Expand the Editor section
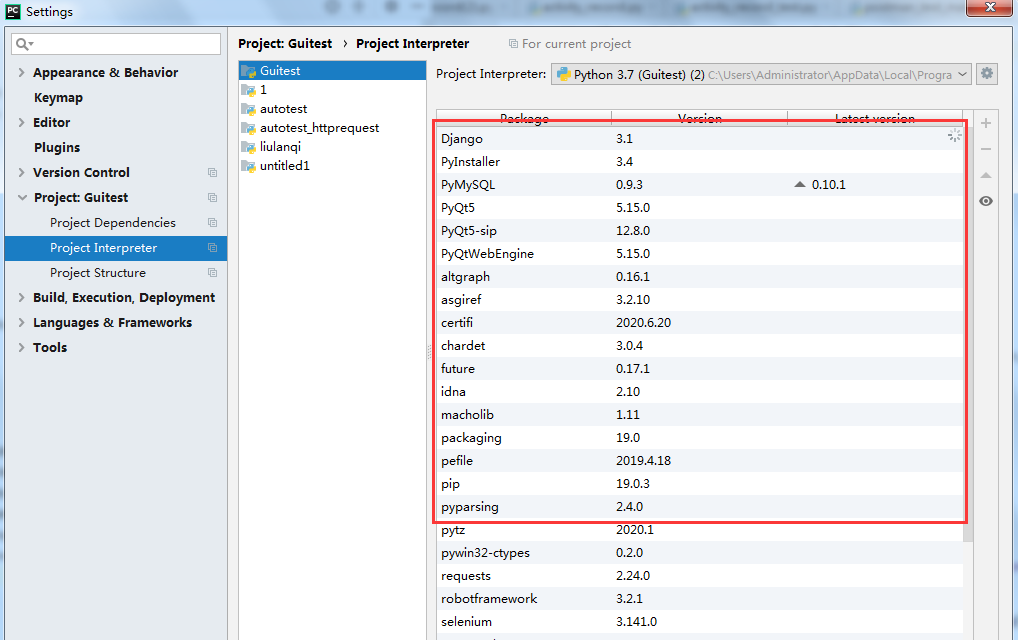This screenshot has width=1018, height=640. click(21, 122)
